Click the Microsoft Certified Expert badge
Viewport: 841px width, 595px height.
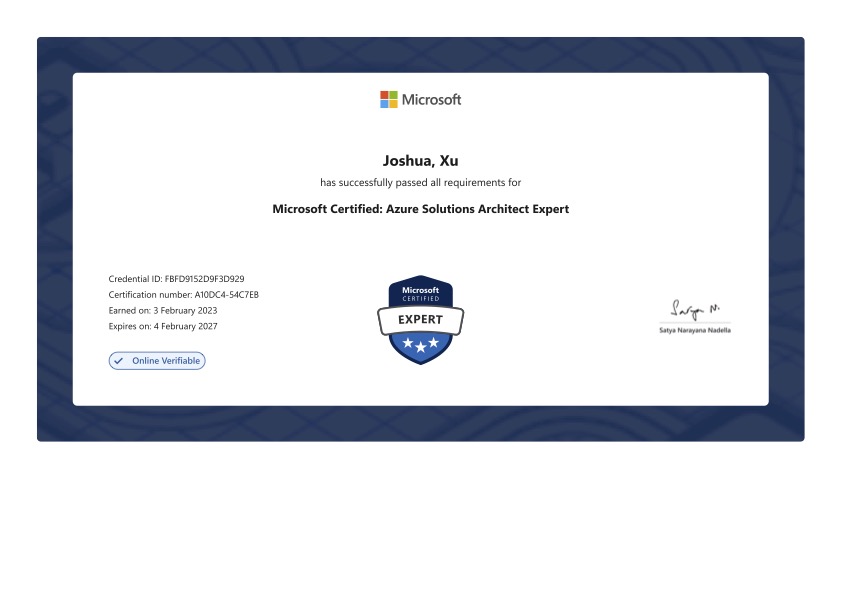pos(420,320)
